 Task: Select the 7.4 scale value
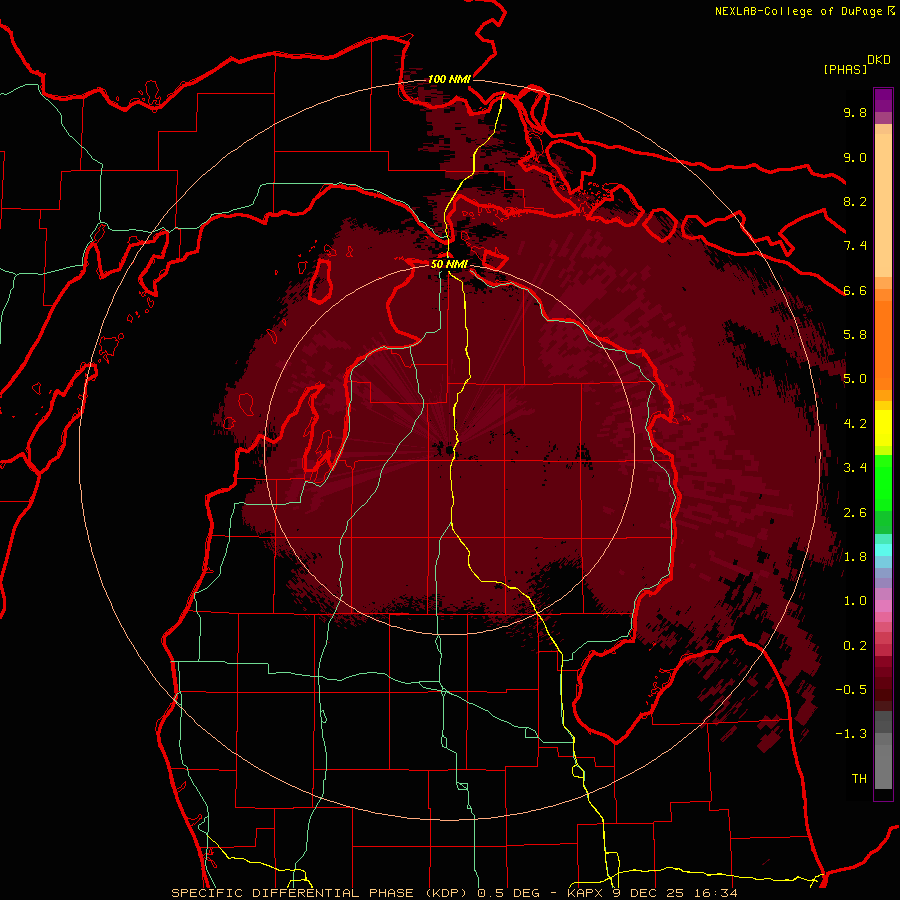click(855, 246)
